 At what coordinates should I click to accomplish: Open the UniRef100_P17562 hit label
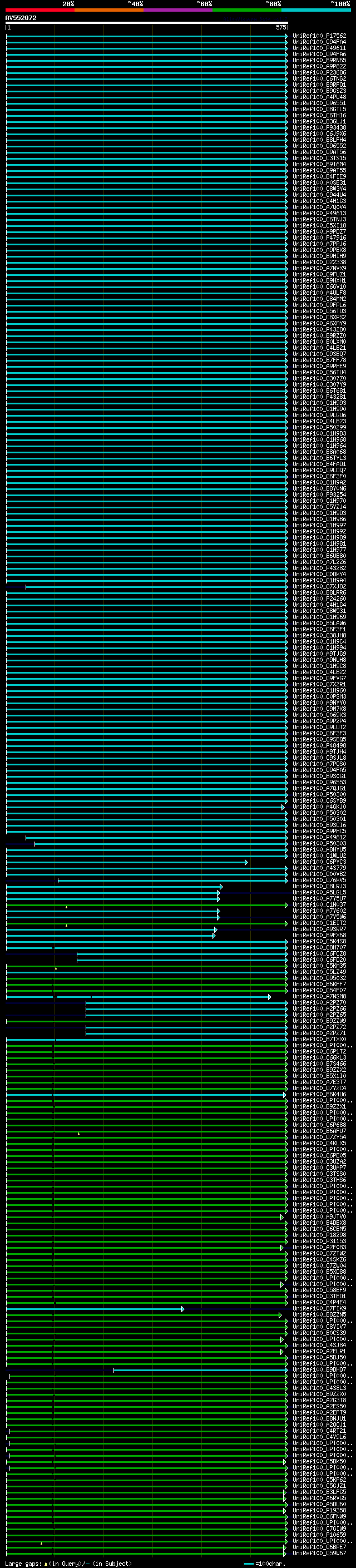pos(319,36)
